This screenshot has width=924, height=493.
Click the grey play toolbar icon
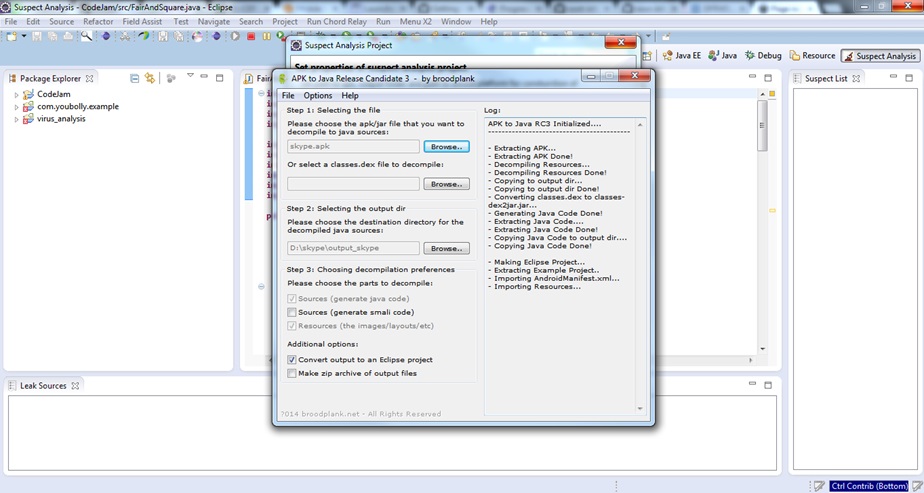pyautogui.click(x=235, y=36)
